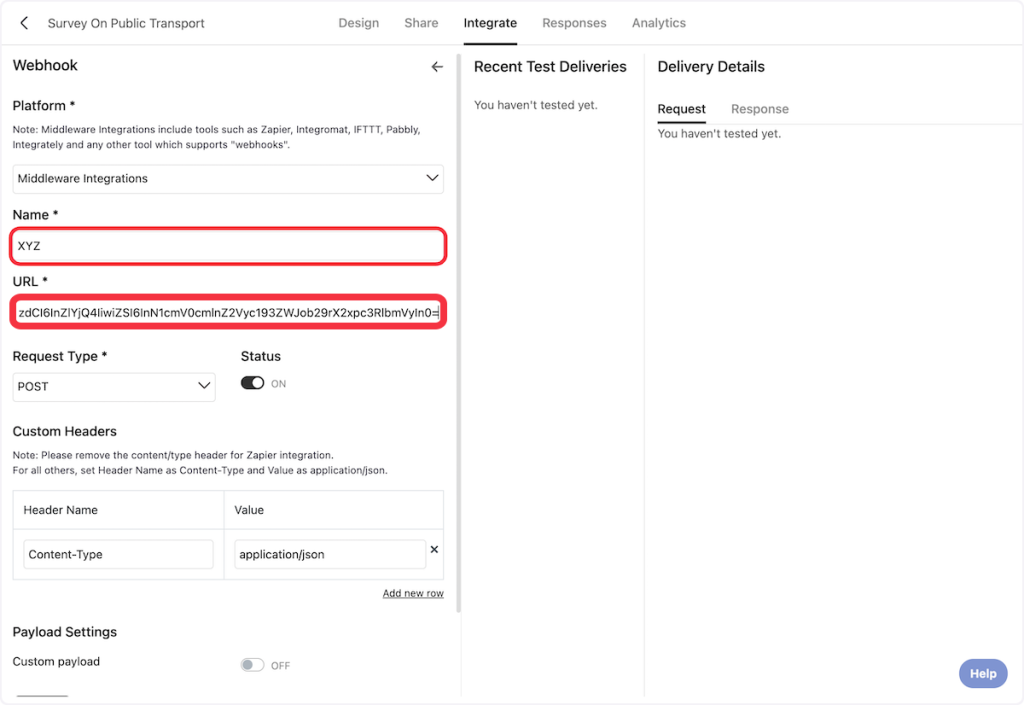This screenshot has width=1024, height=705.
Task: Click the webhook URL input field
Action: [x=228, y=313]
